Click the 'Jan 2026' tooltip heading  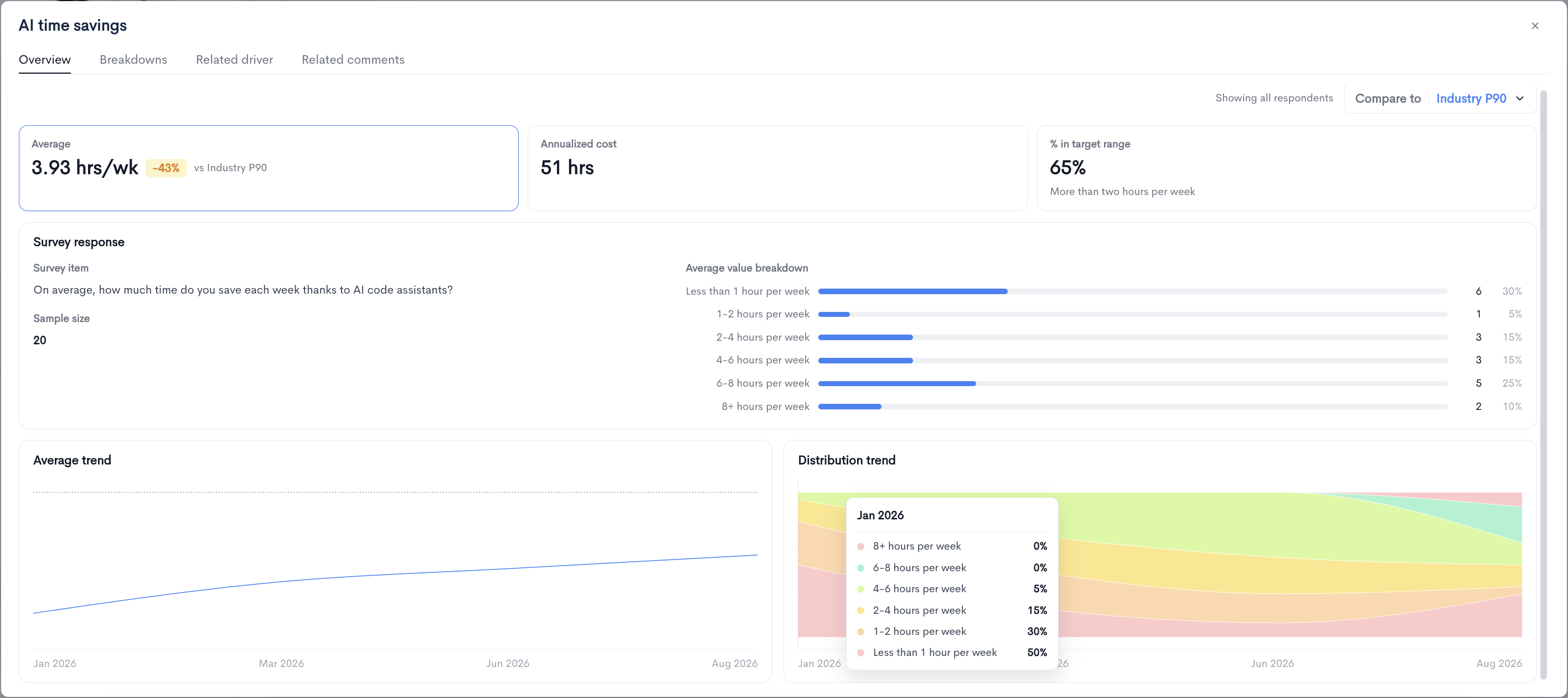point(880,515)
